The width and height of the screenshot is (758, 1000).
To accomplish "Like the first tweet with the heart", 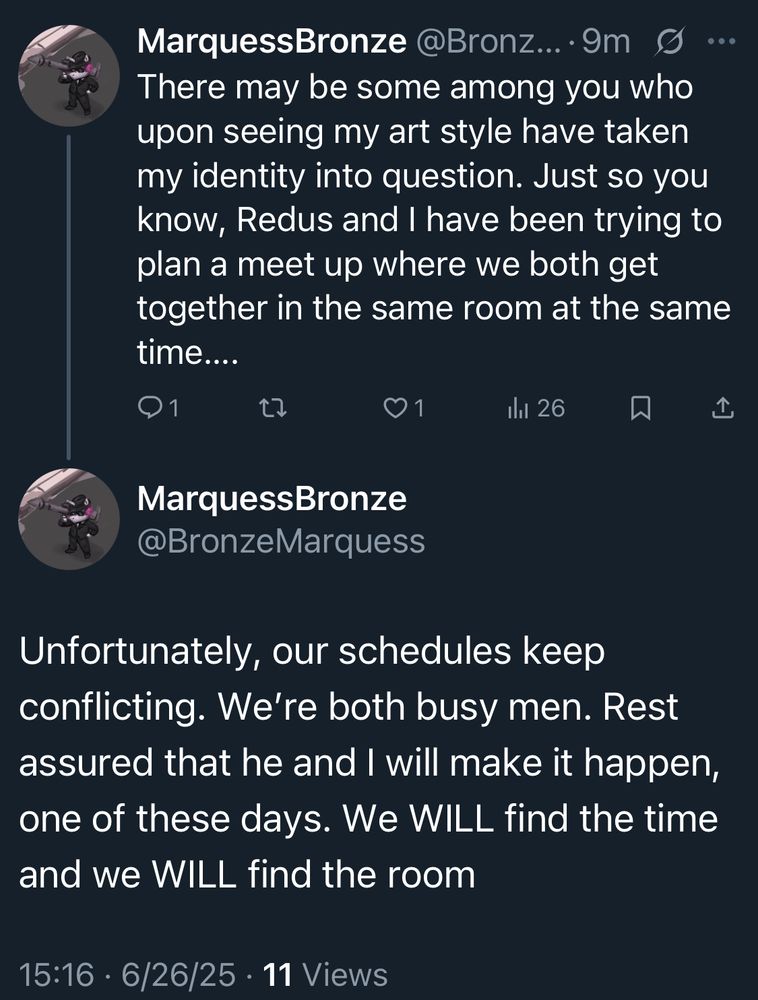I will point(398,408).
